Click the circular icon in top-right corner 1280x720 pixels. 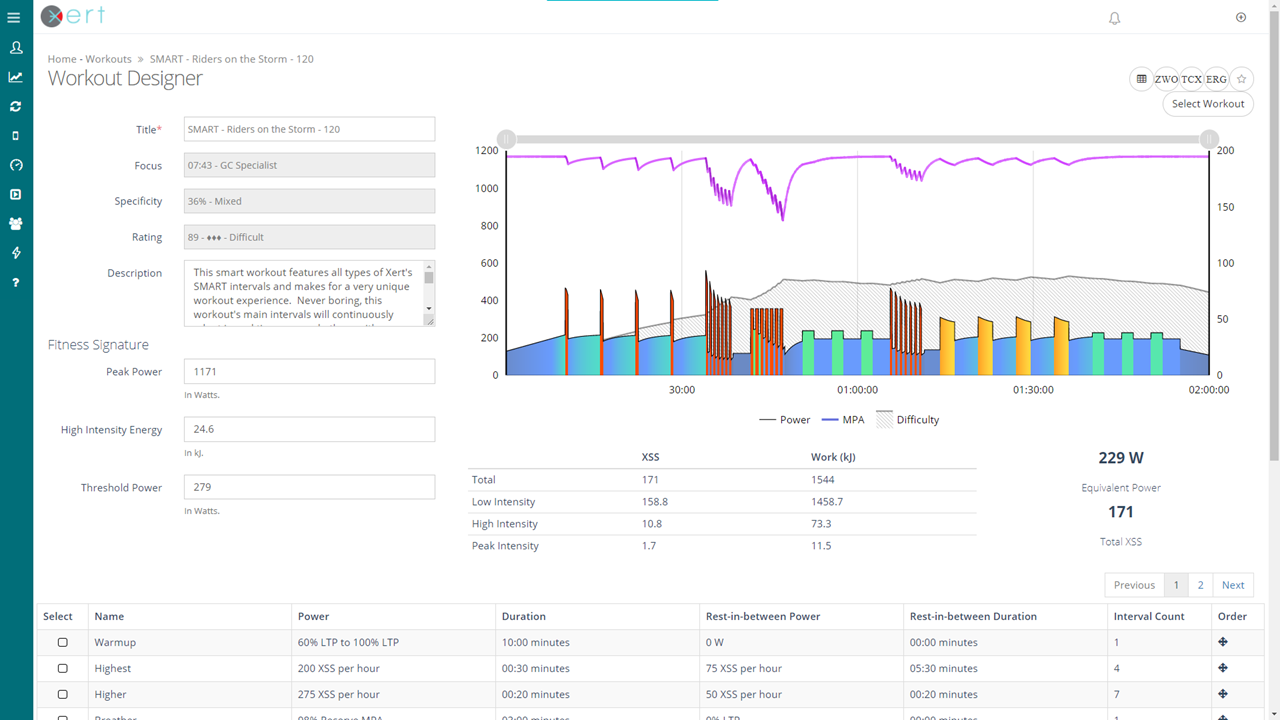[1241, 17]
